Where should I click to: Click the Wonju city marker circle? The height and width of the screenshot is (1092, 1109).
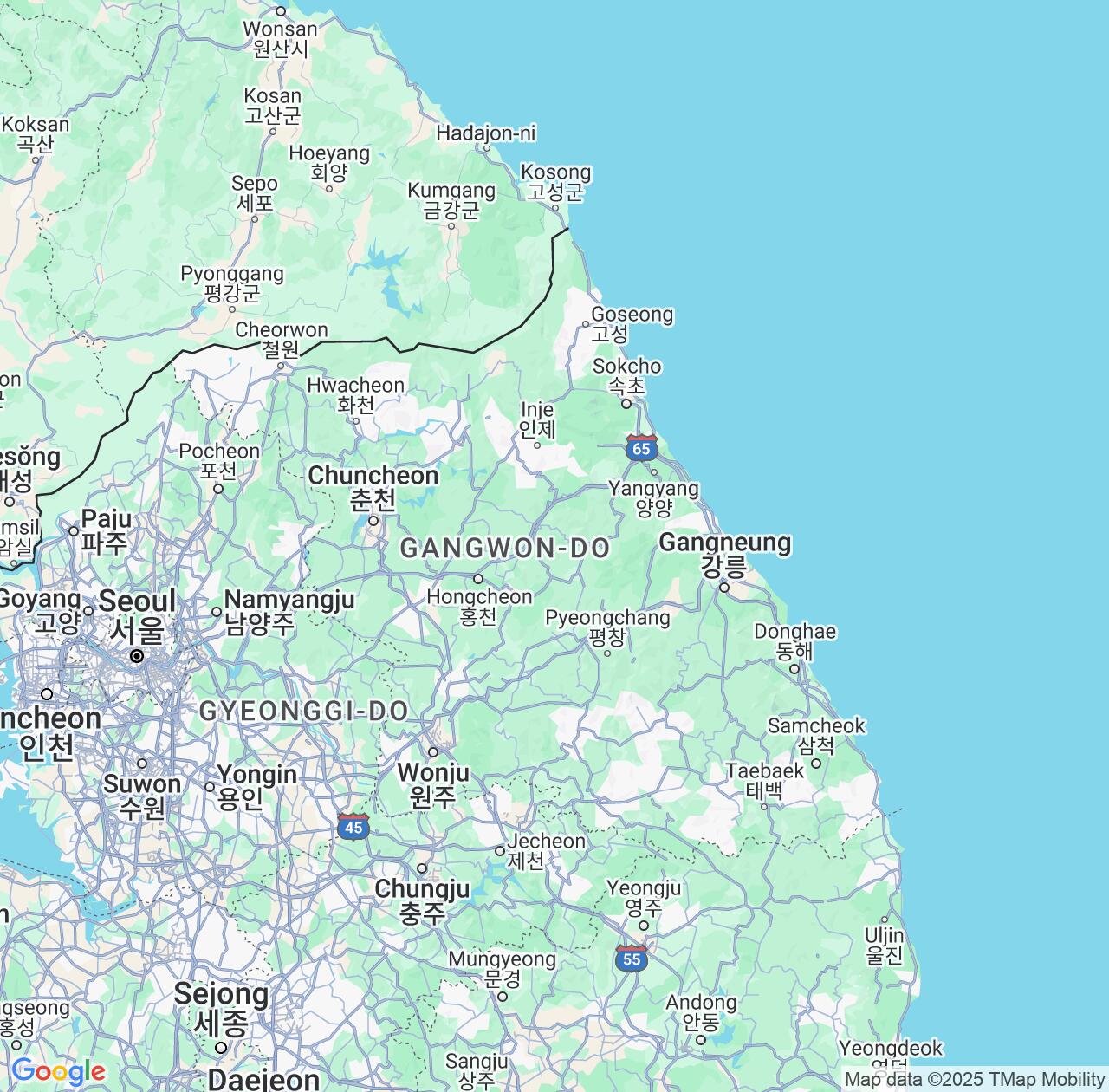click(433, 751)
